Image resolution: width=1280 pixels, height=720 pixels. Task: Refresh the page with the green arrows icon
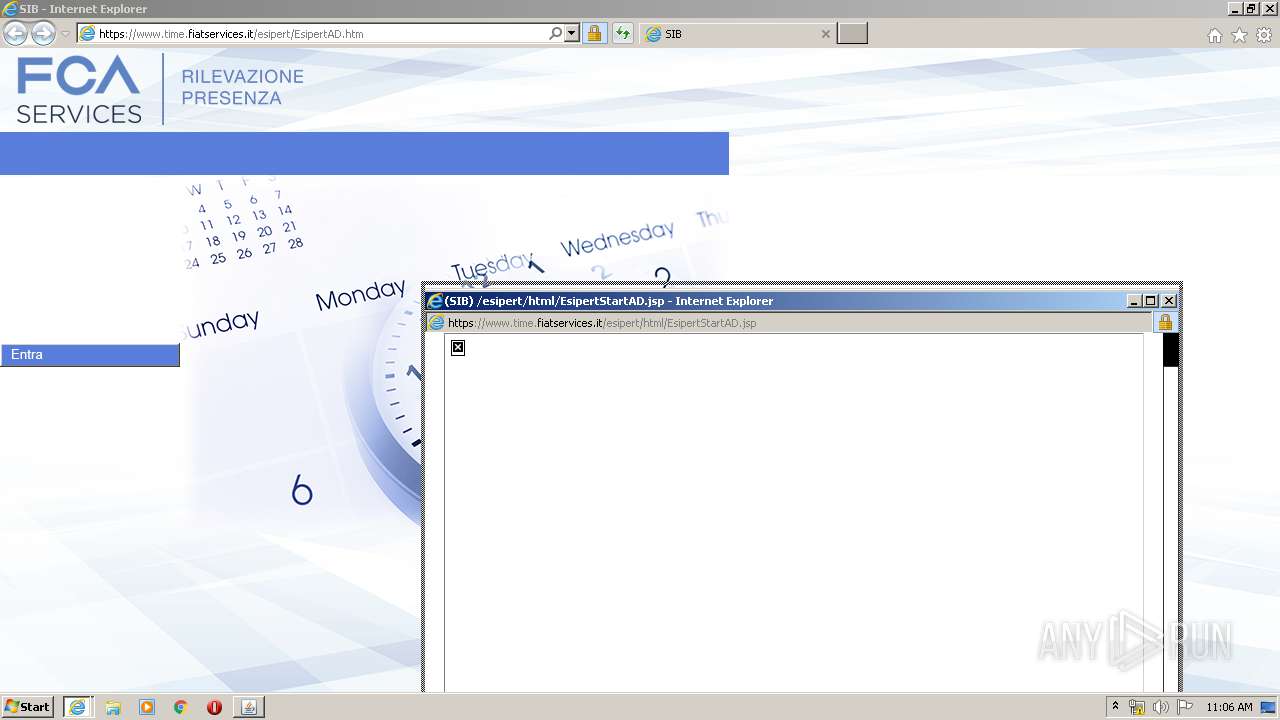(623, 34)
